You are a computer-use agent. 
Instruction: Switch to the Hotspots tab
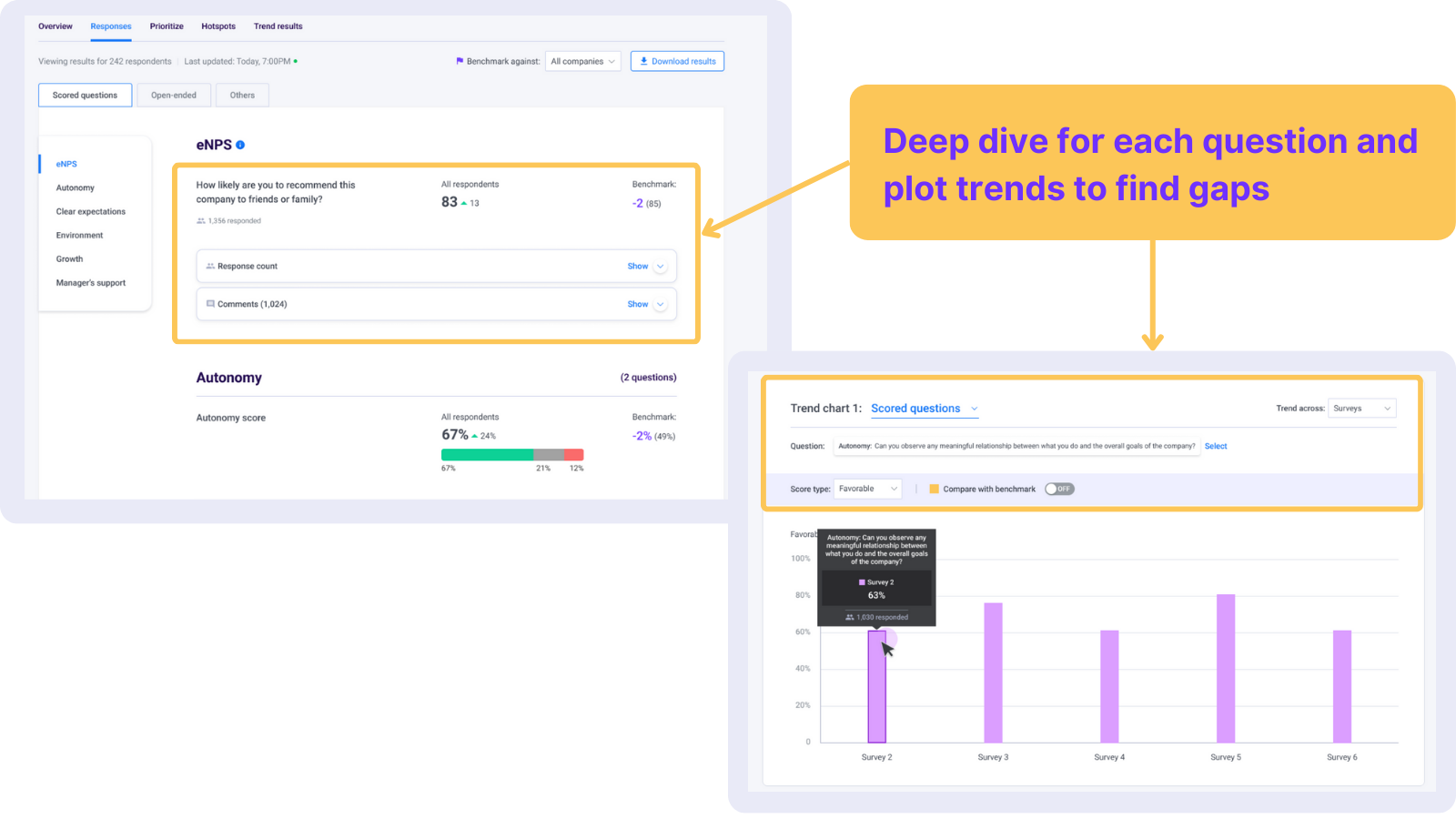[218, 26]
